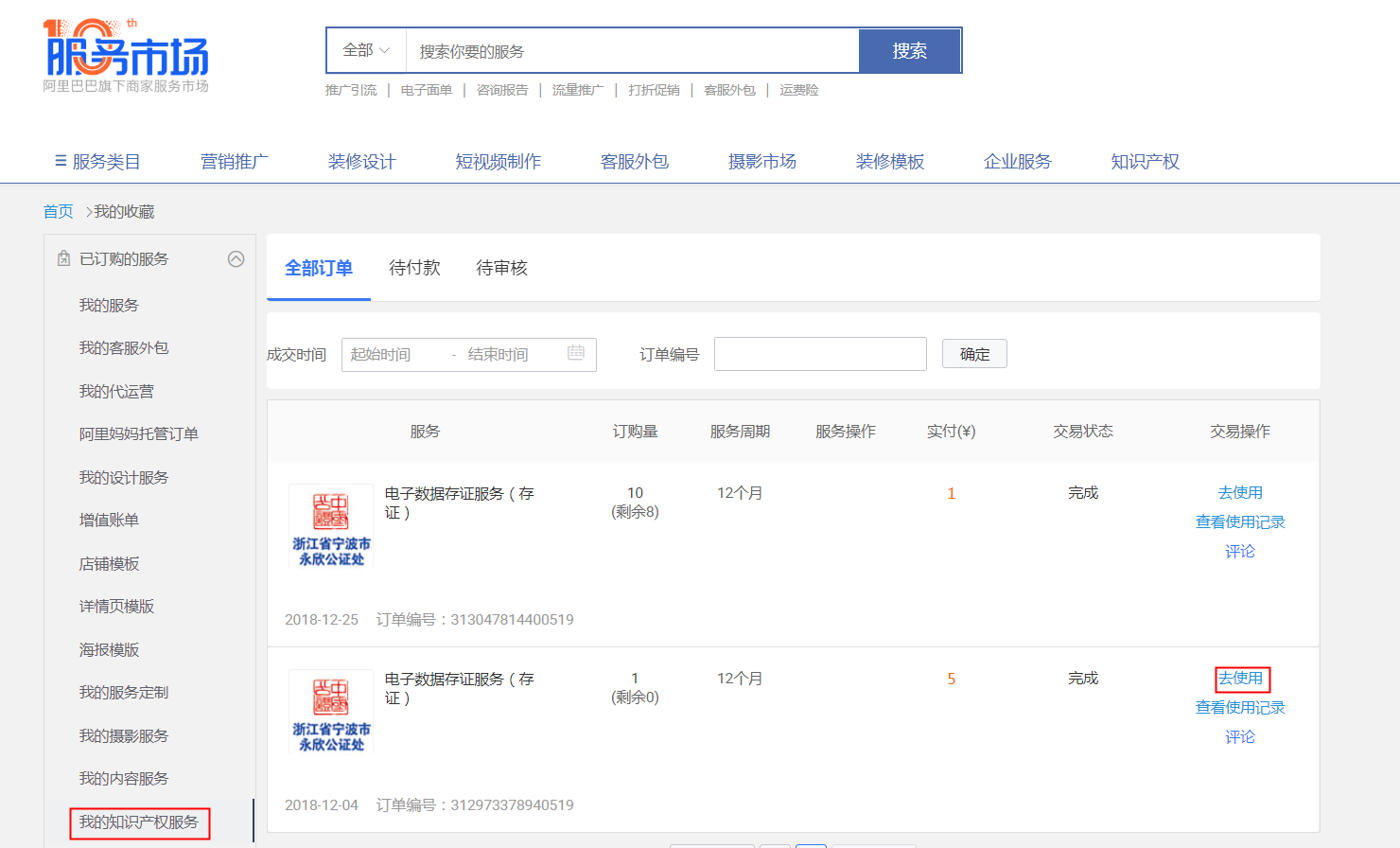Click the 交易状态 column header

pyautogui.click(x=1083, y=432)
